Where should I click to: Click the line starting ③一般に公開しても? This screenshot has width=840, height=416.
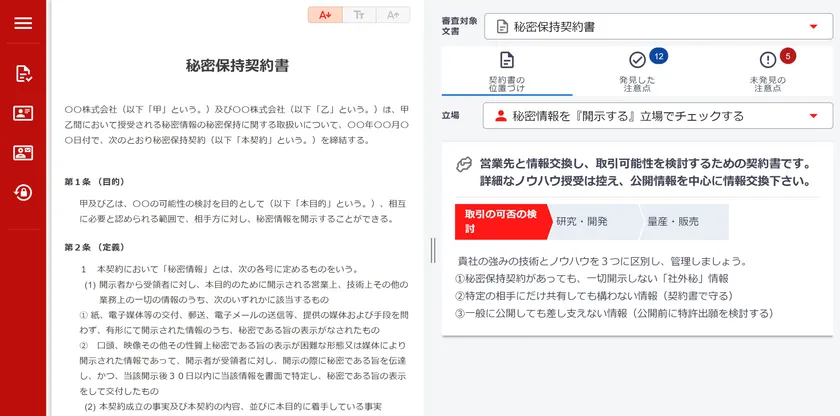614,313
